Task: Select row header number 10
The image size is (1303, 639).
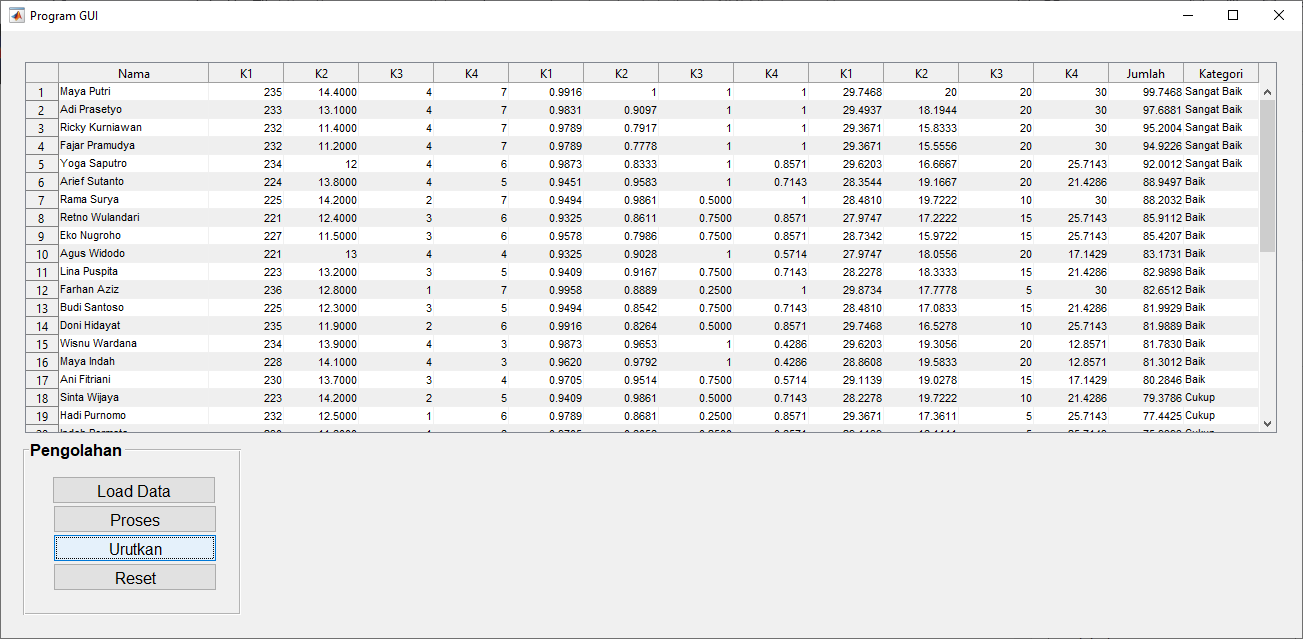Action: (x=41, y=254)
